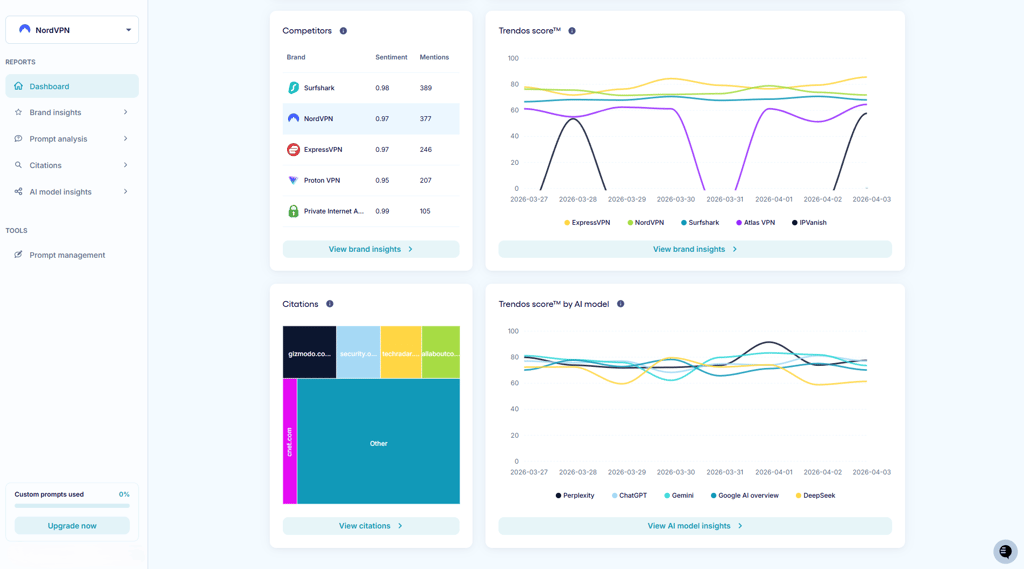1024x569 pixels.
Task: Click the Dashboard home icon
Action: coord(18,86)
